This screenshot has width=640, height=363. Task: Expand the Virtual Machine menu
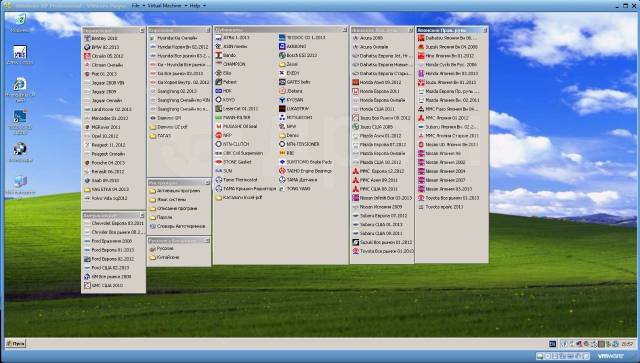pyautogui.click(x=167, y=6)
